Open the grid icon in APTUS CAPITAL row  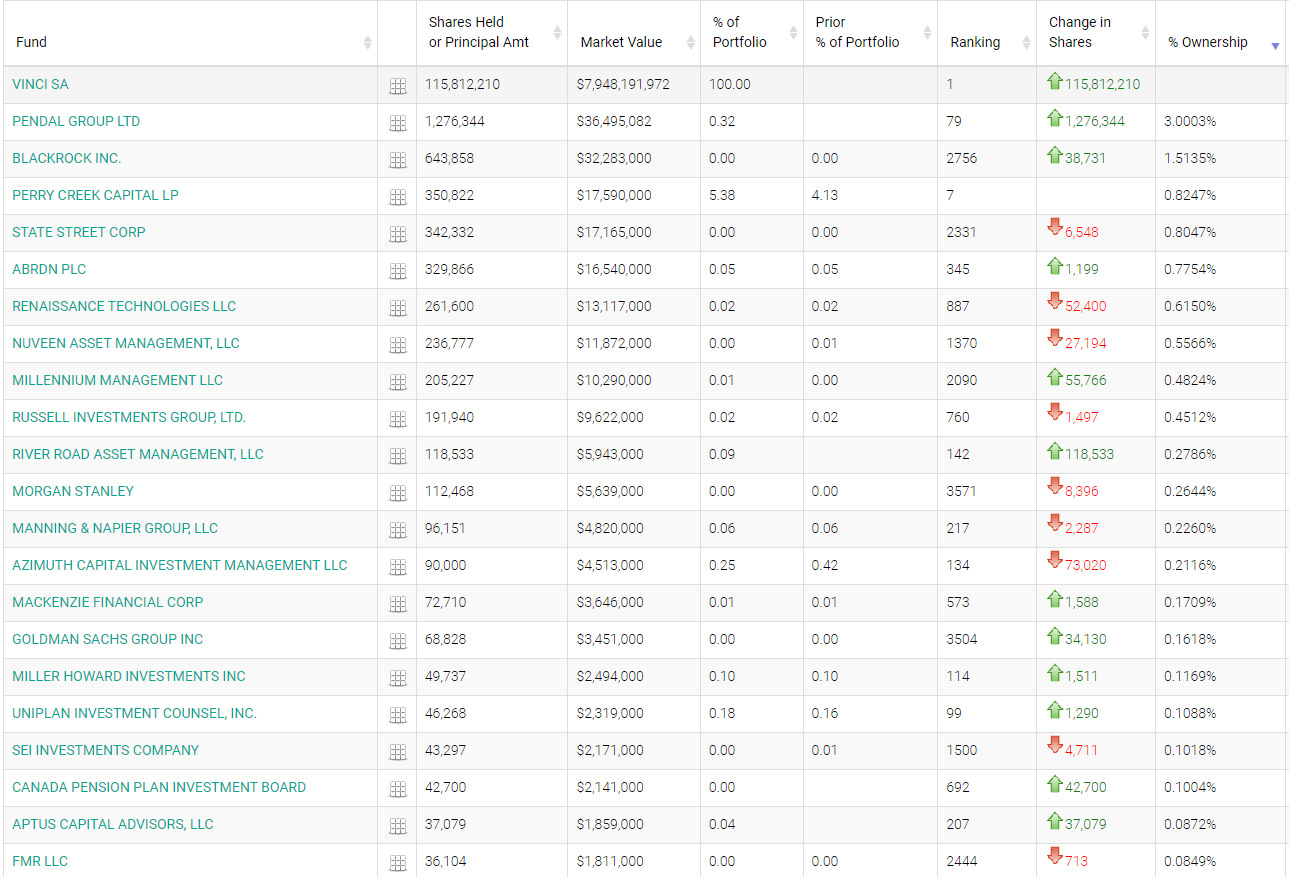pos(397,827)
